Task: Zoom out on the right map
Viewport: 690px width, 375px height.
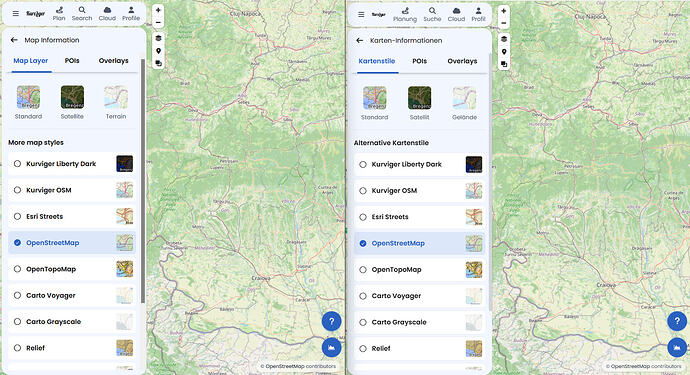Action: 504,23
